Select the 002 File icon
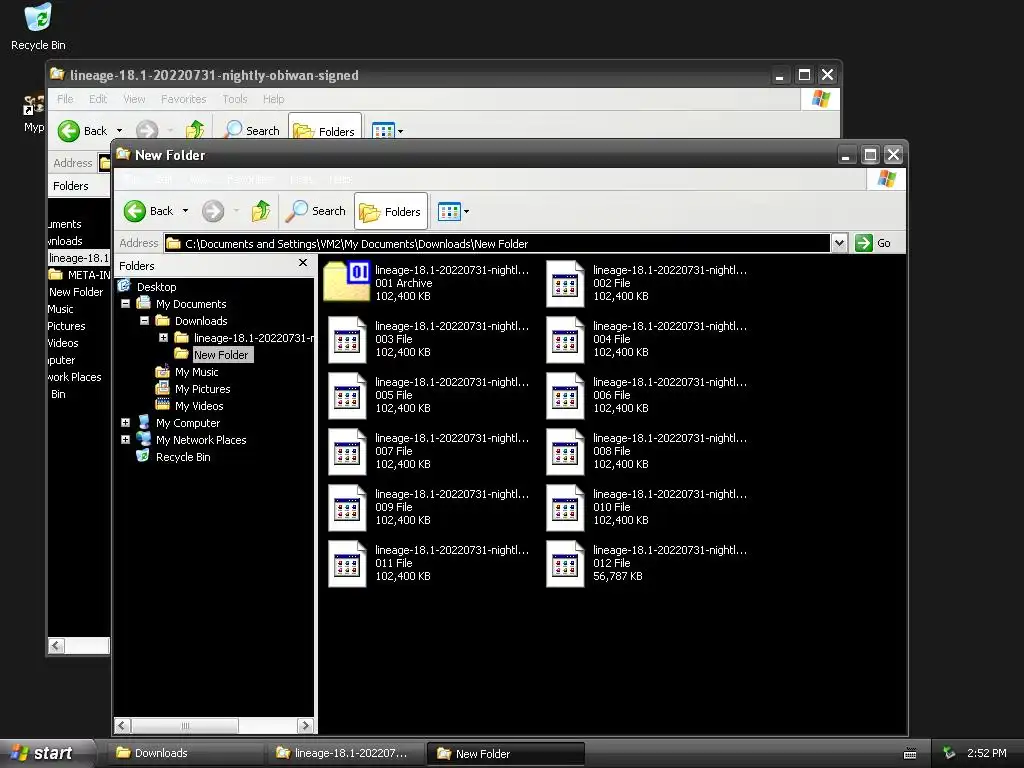This screenshot has height=768, width=1024. 565,283
